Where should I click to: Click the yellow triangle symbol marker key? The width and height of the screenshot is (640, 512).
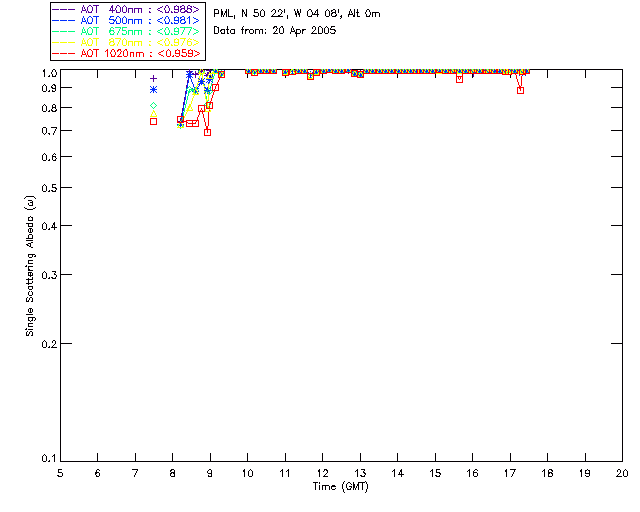pos(153,114)
